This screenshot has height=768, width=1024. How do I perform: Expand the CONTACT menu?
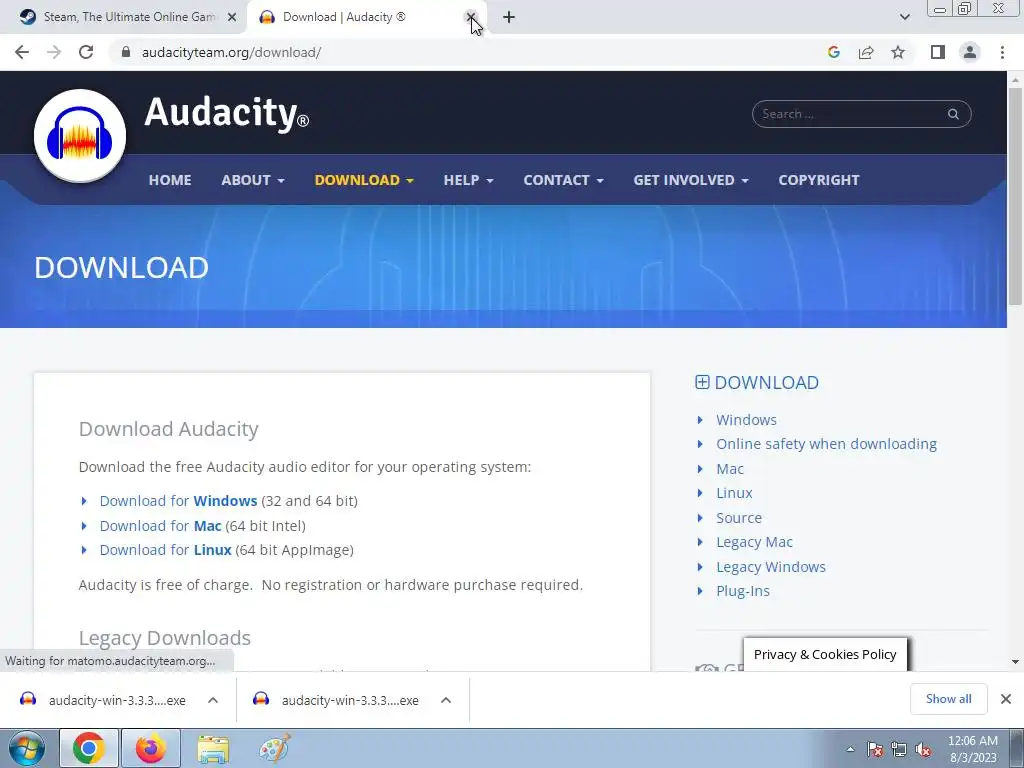[x=563, y=180]
